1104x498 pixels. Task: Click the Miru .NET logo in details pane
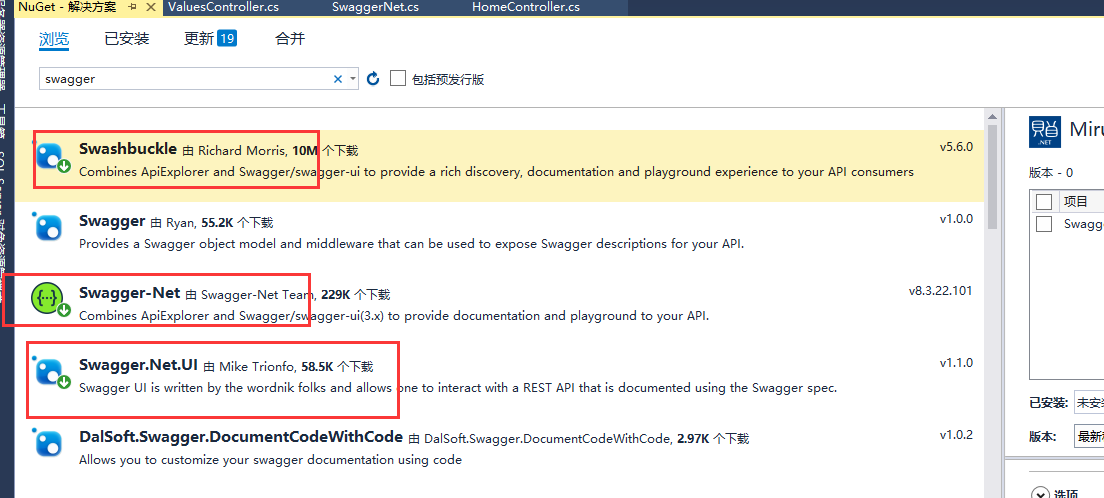[x=1045, y=132]
